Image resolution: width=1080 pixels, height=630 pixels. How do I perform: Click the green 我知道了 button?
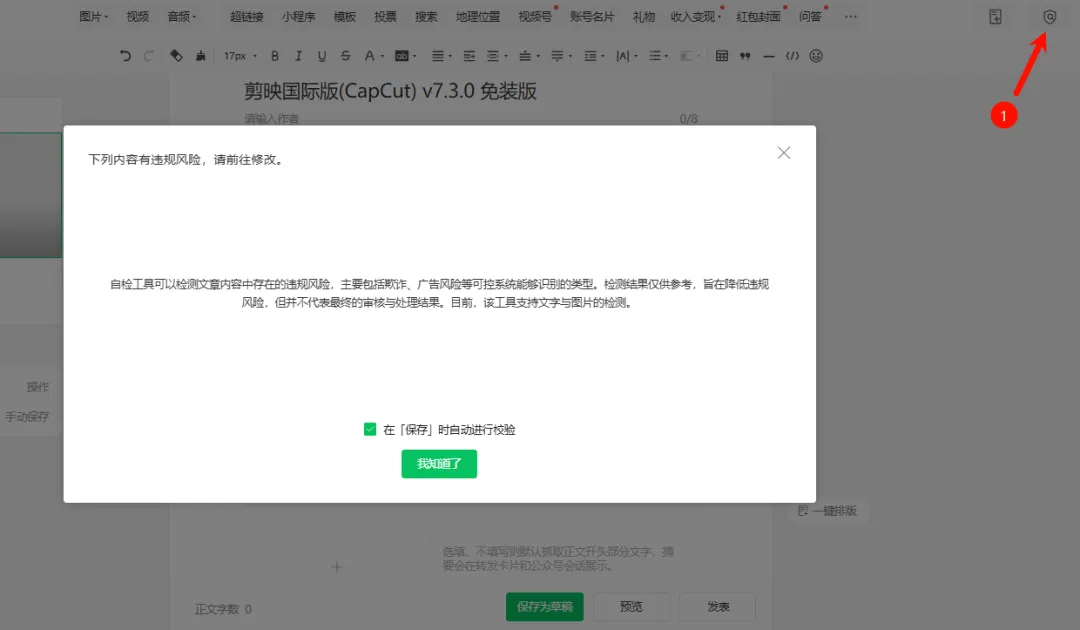[439, 463]
